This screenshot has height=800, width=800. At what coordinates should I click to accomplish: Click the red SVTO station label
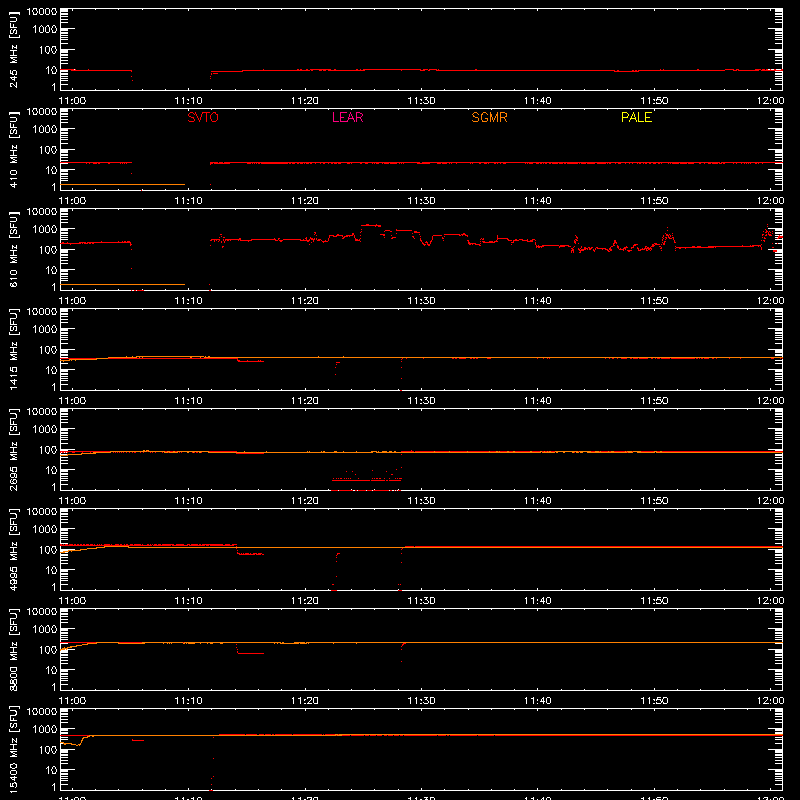click(203, 117)
